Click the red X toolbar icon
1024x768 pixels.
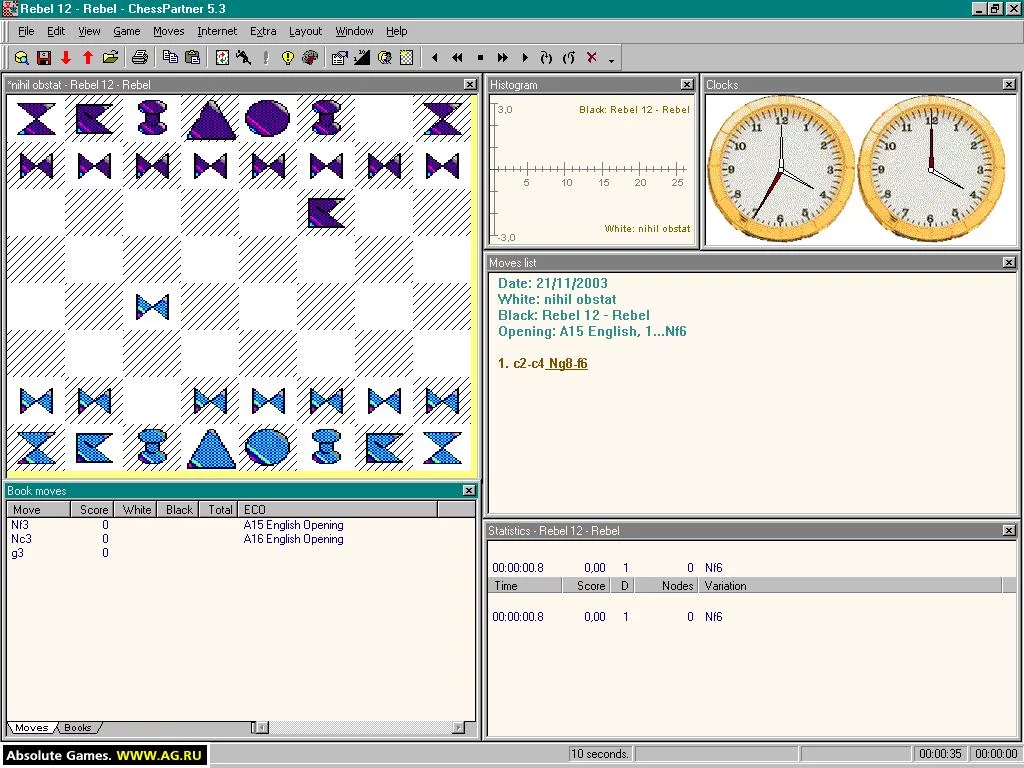[592, 57]
